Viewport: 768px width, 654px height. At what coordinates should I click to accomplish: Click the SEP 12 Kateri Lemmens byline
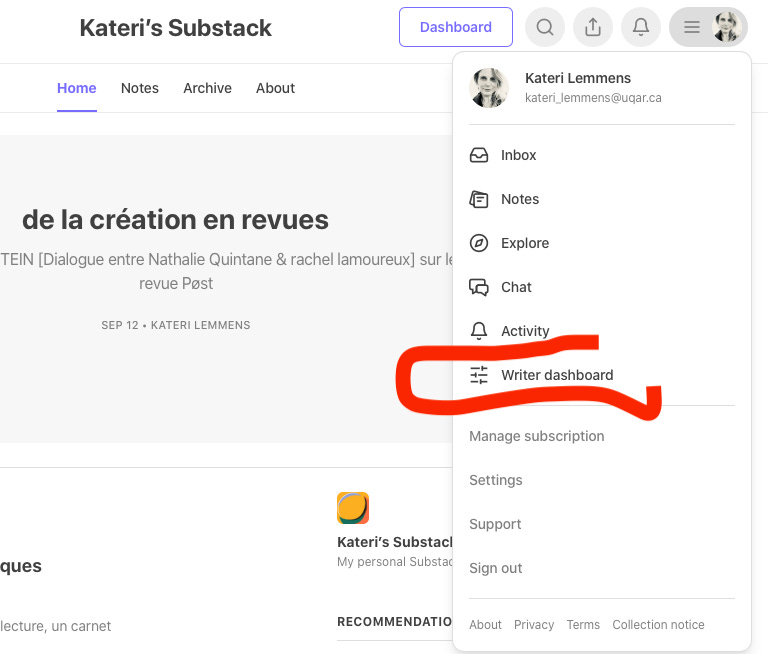tap(175, 325)
